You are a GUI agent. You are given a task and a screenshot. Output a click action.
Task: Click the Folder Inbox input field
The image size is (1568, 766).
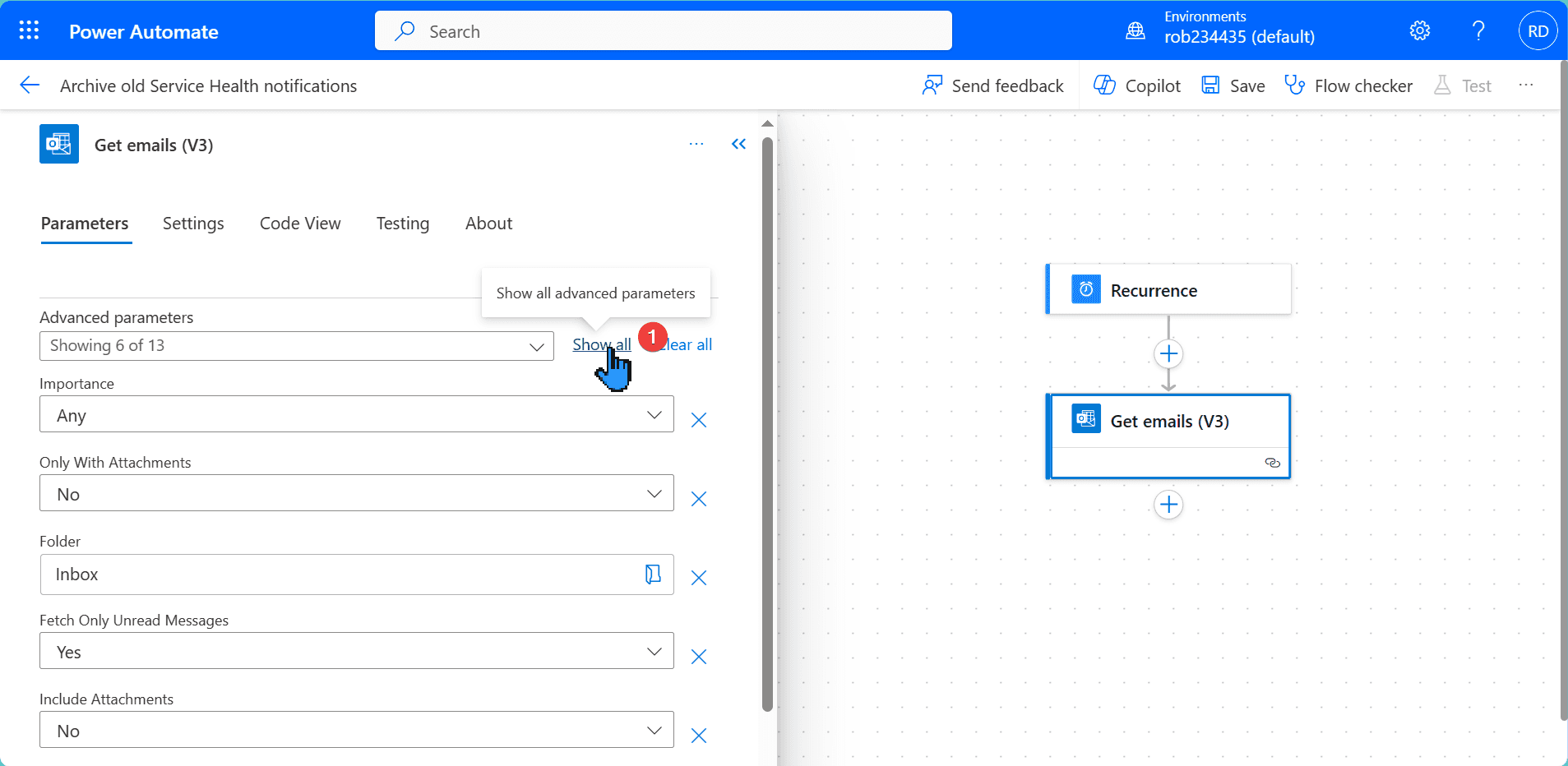click(x=357, y=574)
